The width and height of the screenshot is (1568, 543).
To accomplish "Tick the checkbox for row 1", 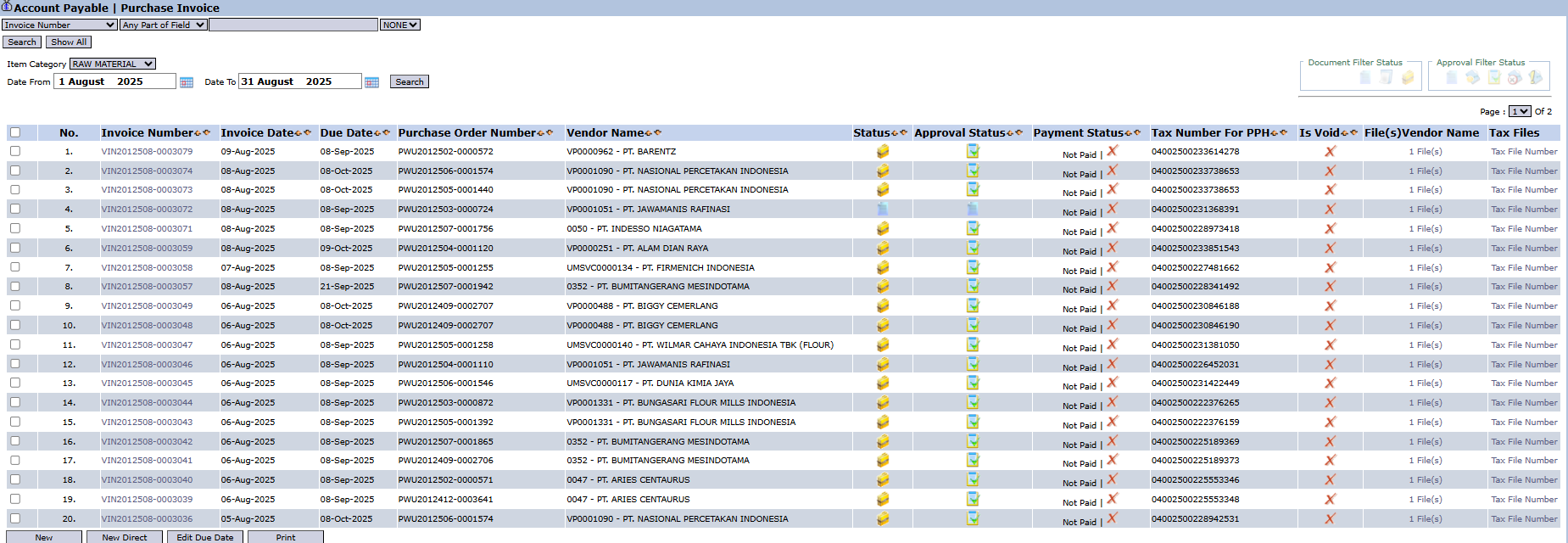I will coord(15,151).
